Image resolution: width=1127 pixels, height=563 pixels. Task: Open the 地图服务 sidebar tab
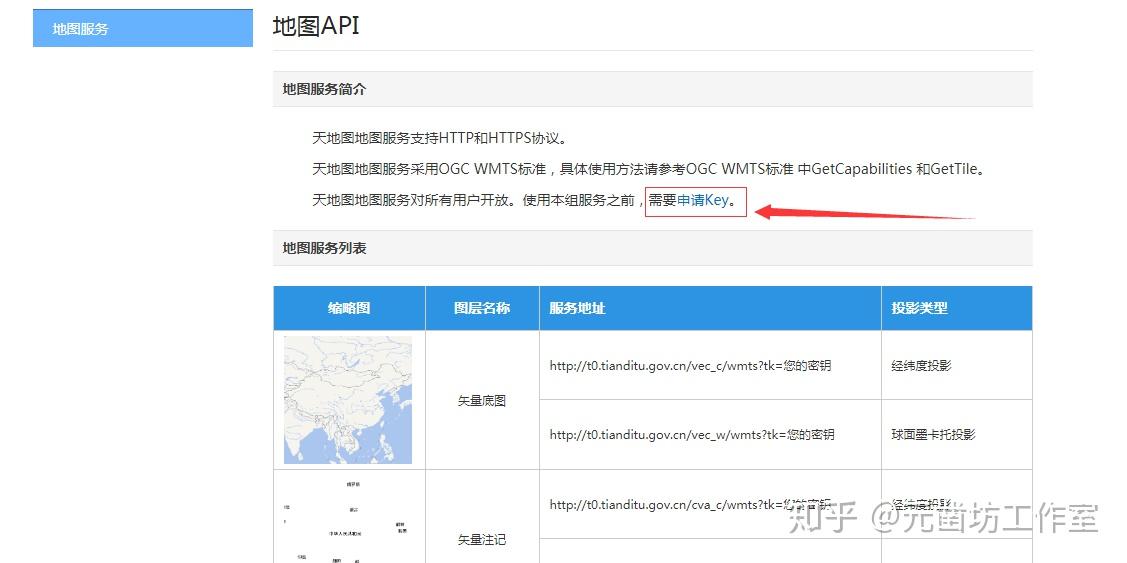[x=142, y=29]
